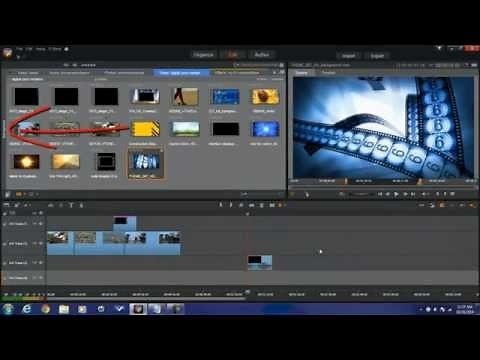Viewport: 480px width, 360px height.
Task: Click the first icon at library bottom-left
Action: [8, 194]
